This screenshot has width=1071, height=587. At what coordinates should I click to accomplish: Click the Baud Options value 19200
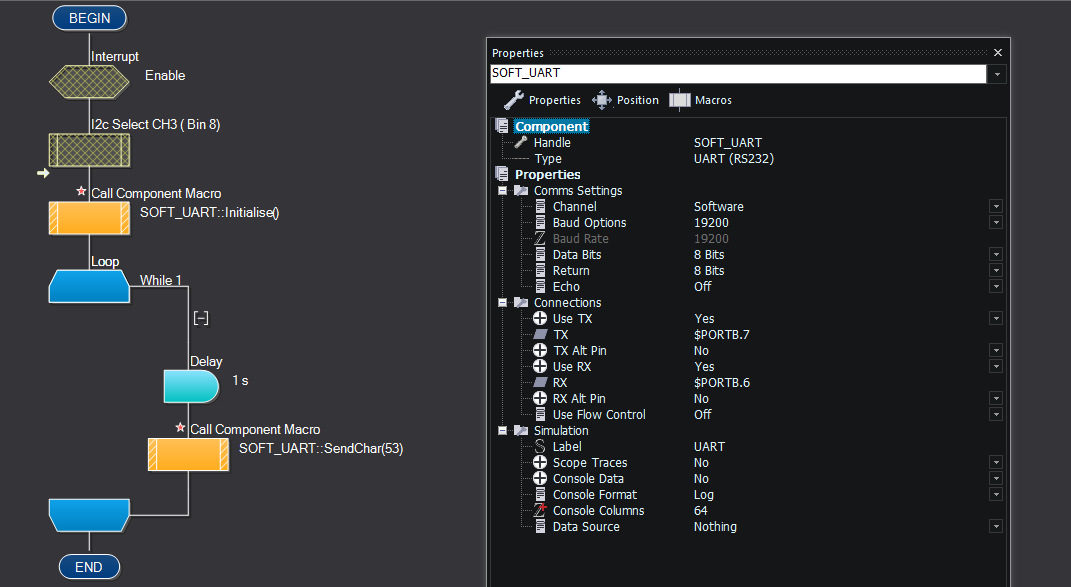711,223
